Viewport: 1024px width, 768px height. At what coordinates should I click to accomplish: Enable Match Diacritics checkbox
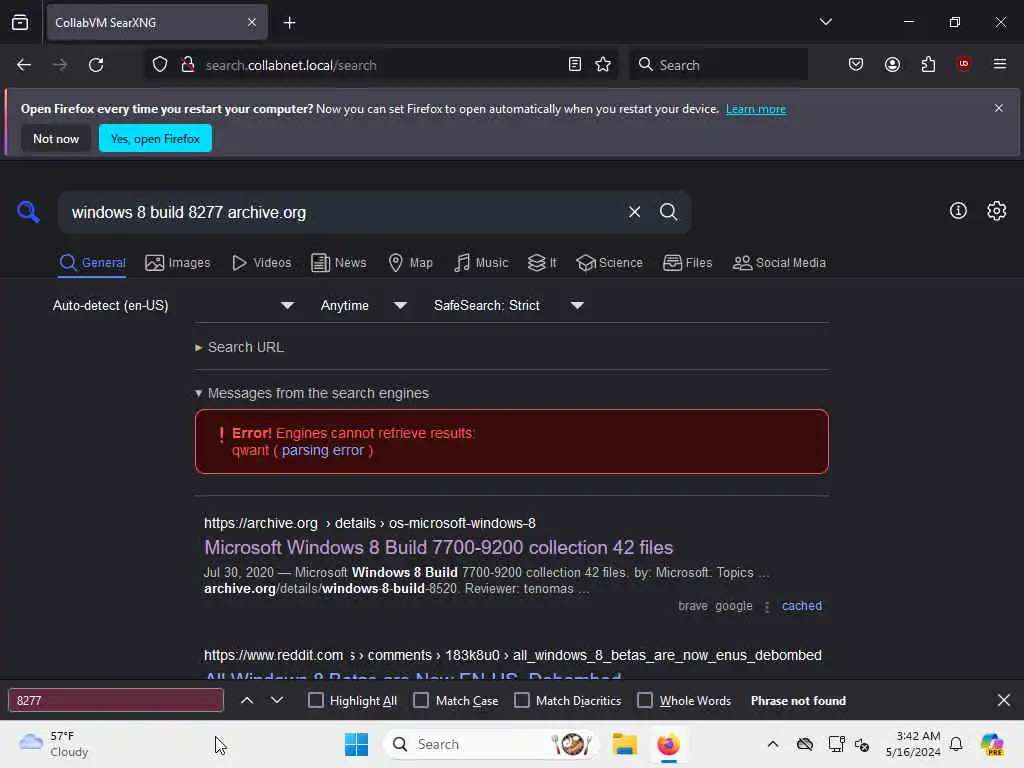tap(522, 700)
